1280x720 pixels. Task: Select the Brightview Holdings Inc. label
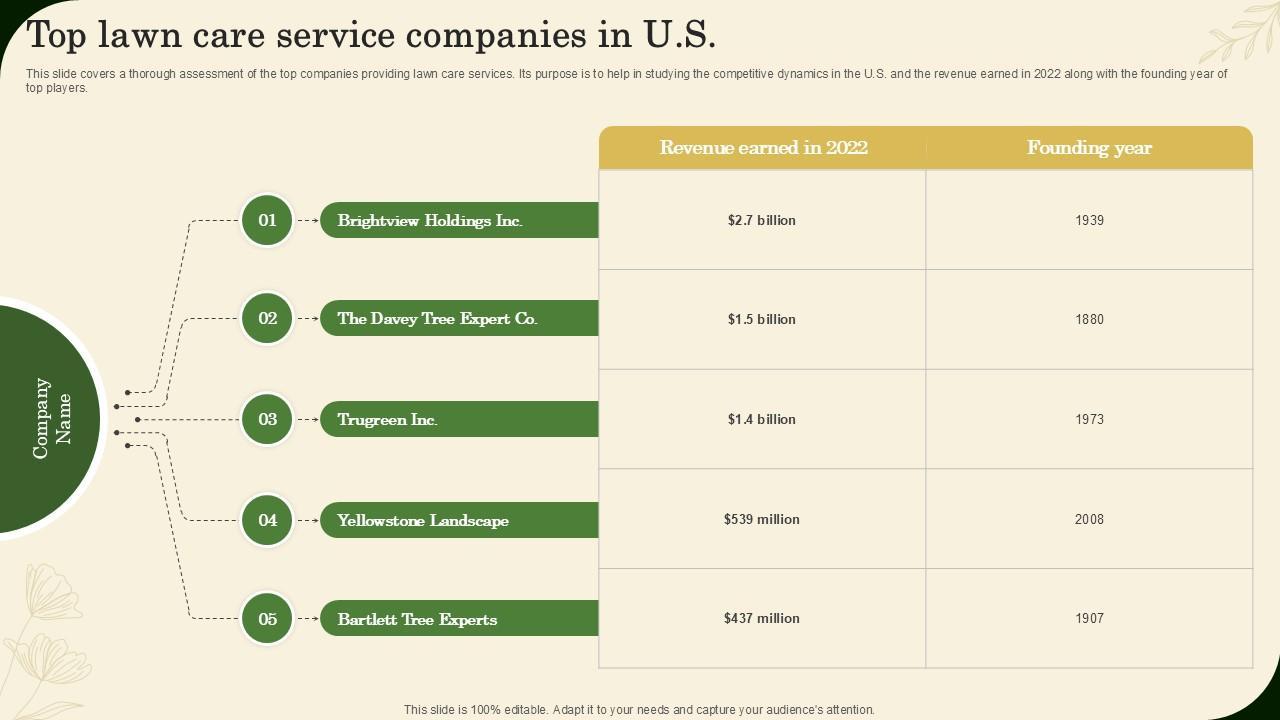pos(430,220)
